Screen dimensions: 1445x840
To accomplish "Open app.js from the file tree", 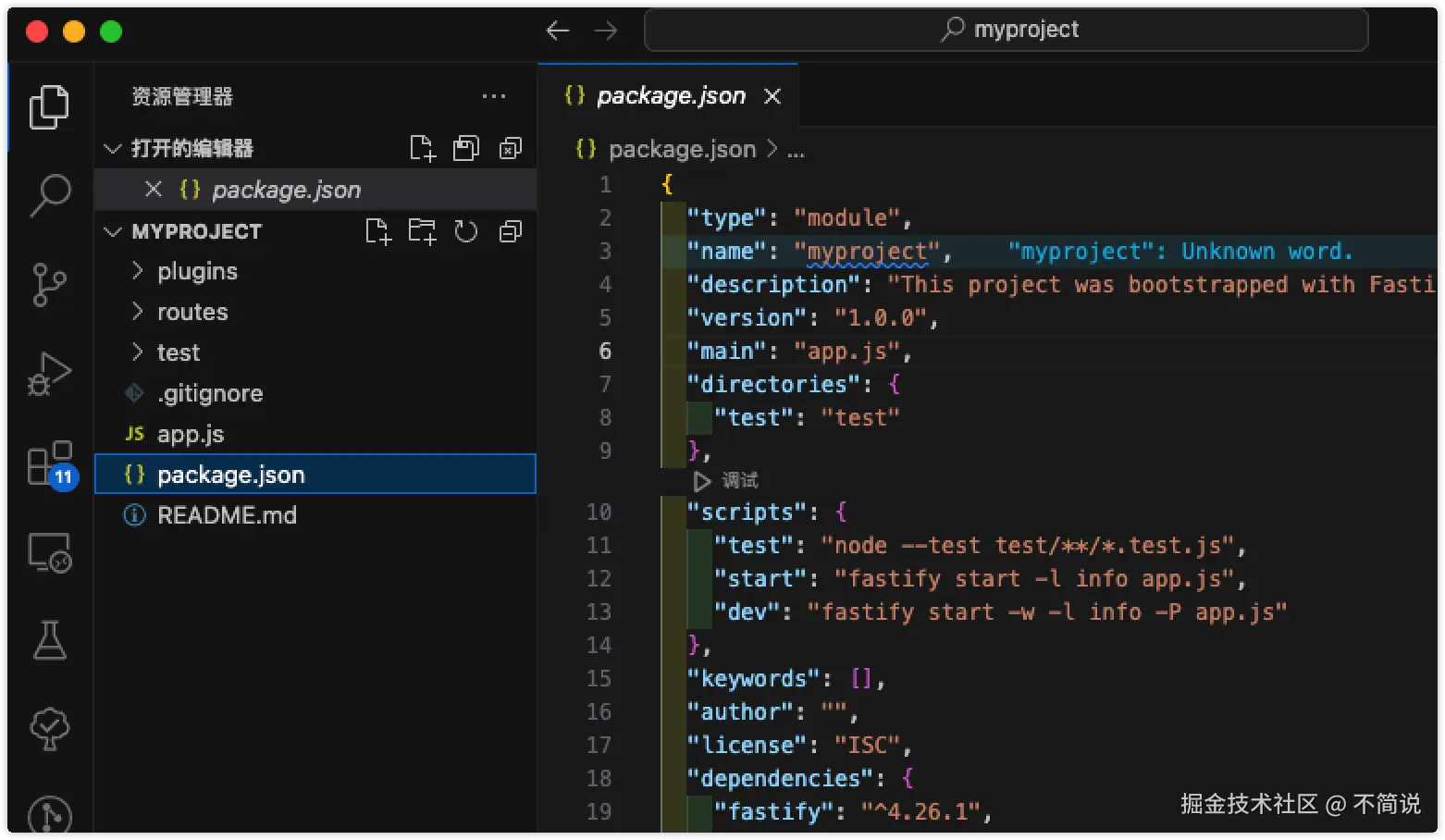I will coord(191,434).
